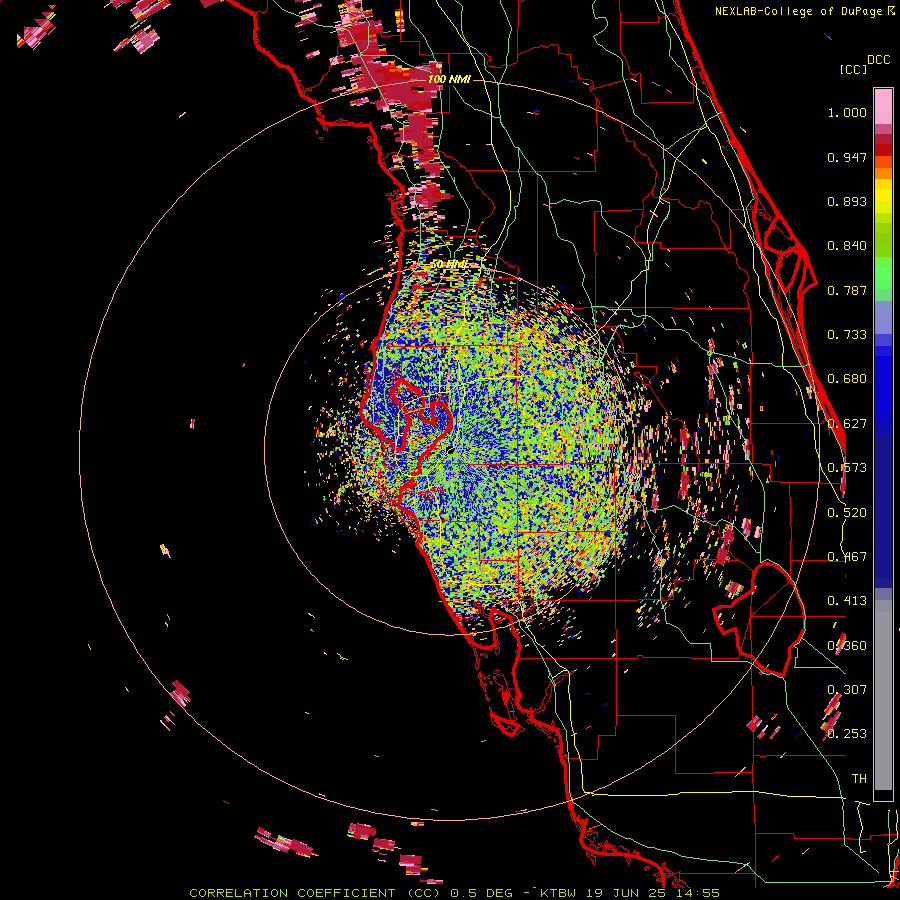Image resolution: width=900 pixels, height=900 pixels.
Task: Select the 0.840 scale value
Action: click(x=847, y=246)
